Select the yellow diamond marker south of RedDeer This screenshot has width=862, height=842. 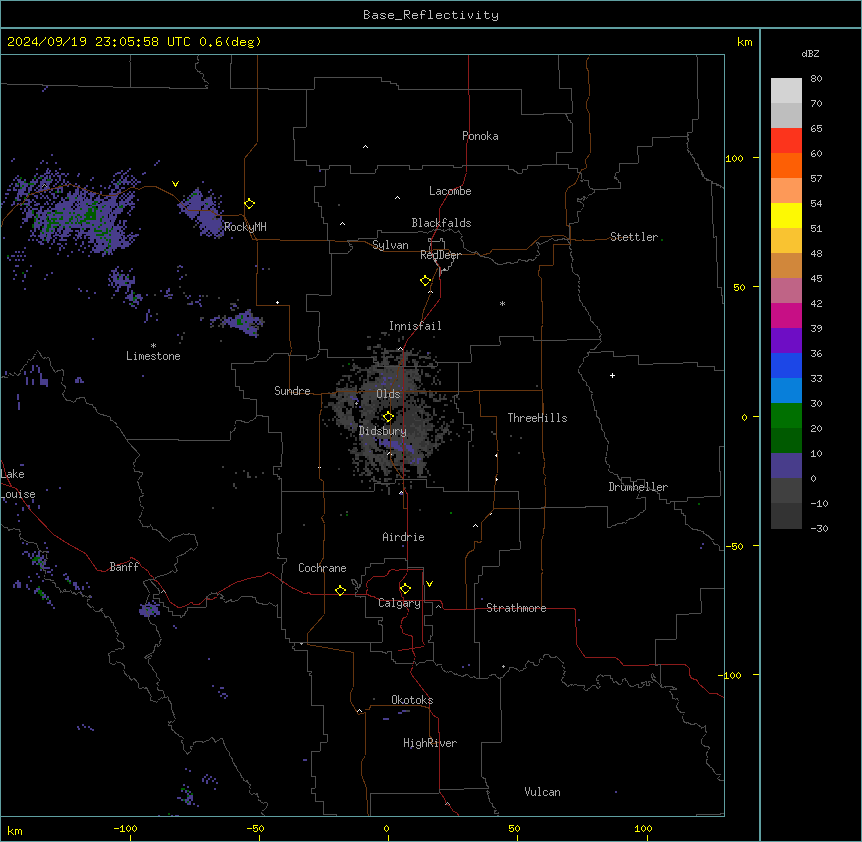pyautogui.click(x=426, y=281)
